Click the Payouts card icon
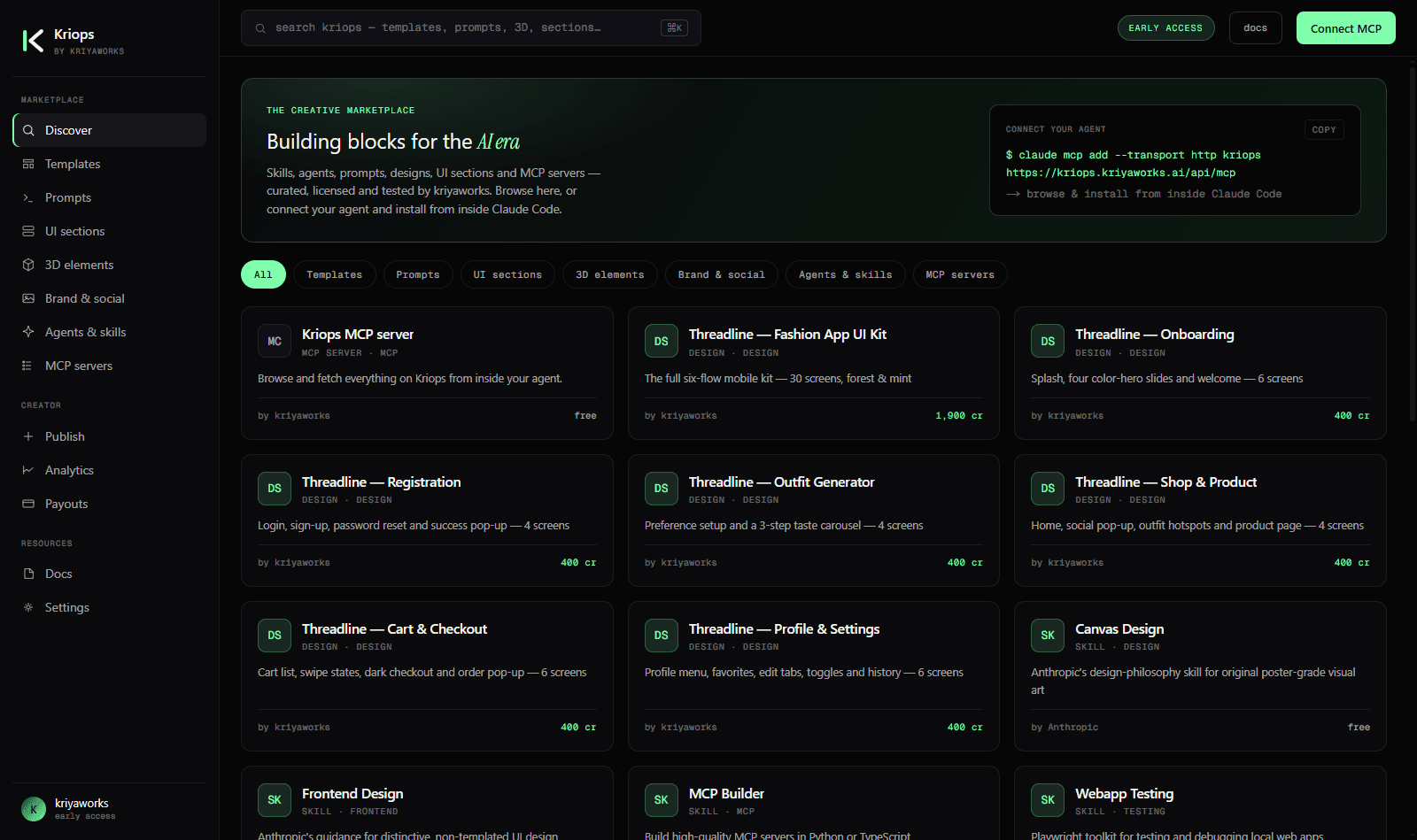This screenshot has height=840, width=1417. [x=28, y=504]
